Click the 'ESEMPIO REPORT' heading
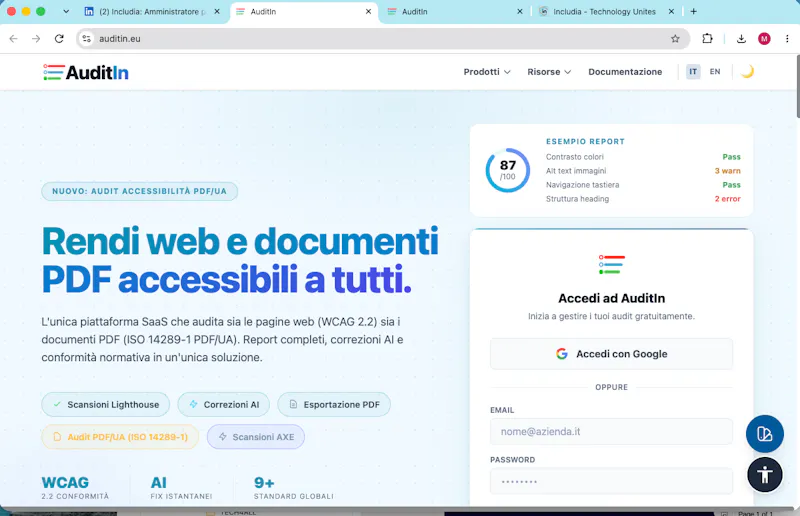The width and height of the screenshot is (800, 516). point(585,141)
